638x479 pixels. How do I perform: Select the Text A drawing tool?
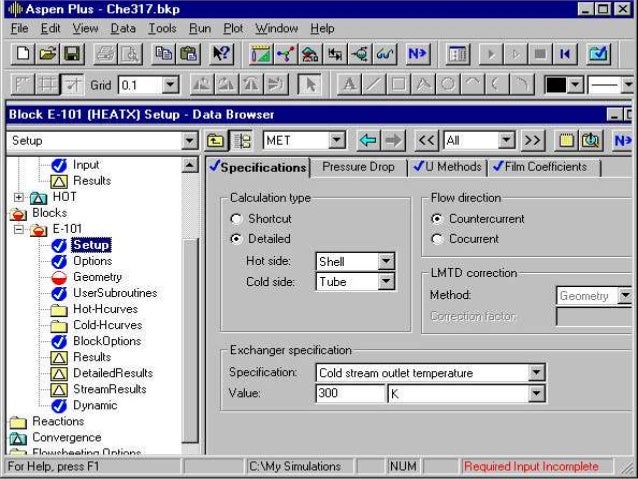coord(349,85)
